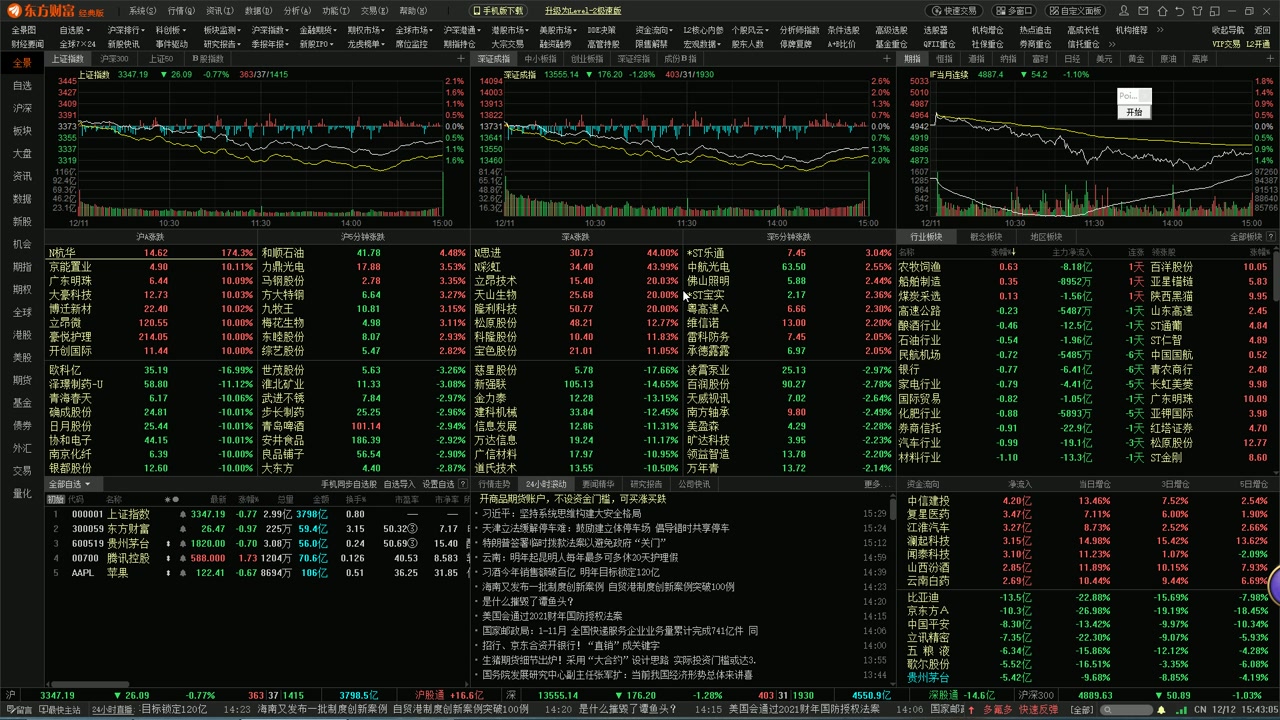Switch to 中小板指 tab
This screenshot has width=1280, height=720.
(540, 59)
